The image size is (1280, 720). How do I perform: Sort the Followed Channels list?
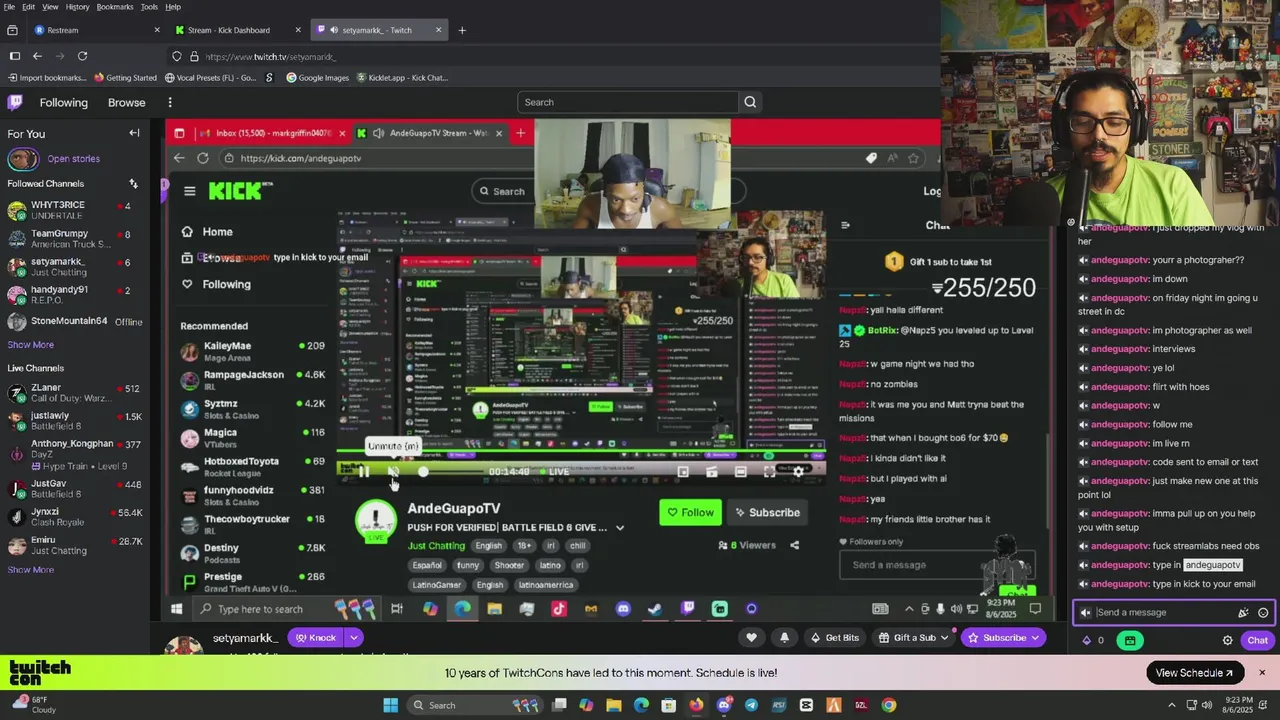point(133,183)
